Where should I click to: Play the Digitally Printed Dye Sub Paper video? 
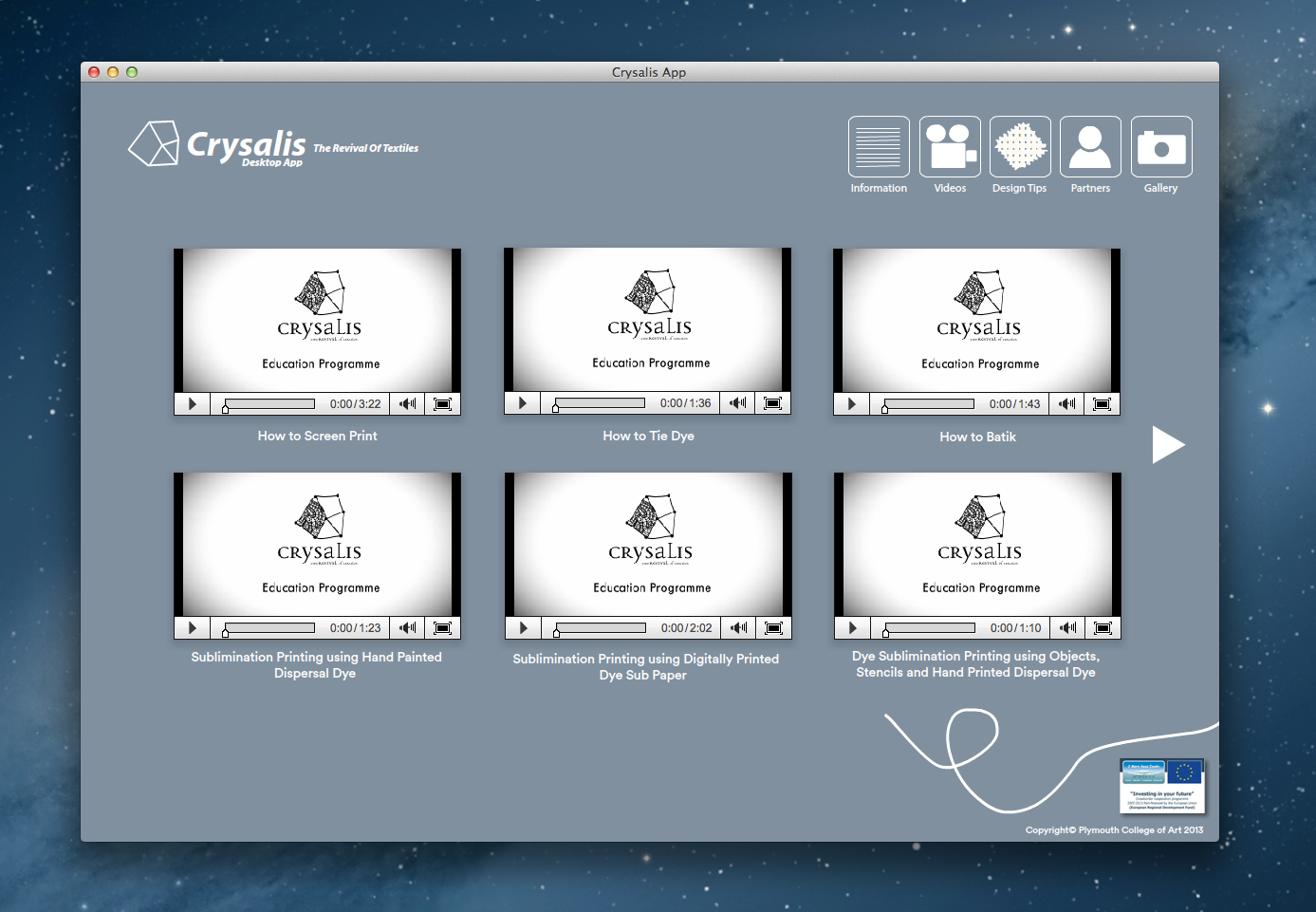click(523, 628)
